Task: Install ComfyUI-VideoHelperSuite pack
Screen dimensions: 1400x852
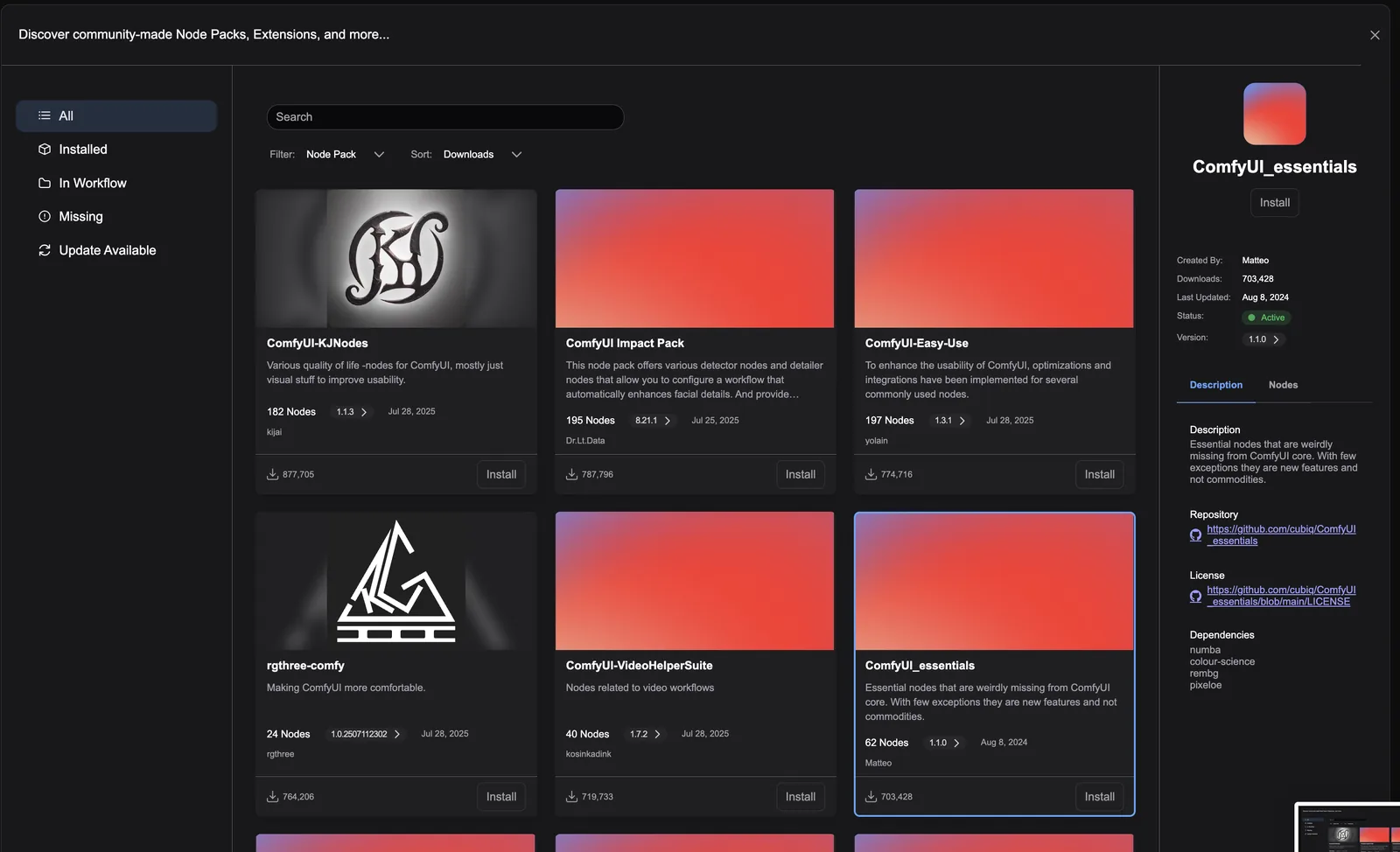Action: (801, 796)
